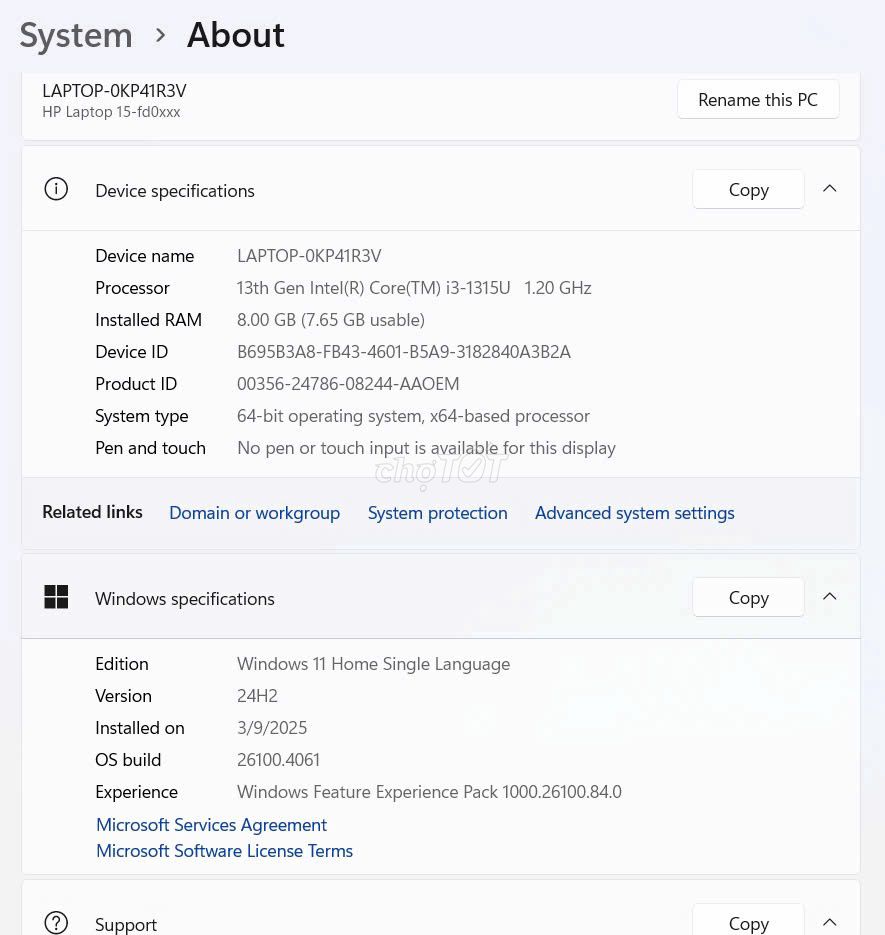Click the Windows logo icon beside Windows specifications
885x935 pixels.
click(x=56, y=597)
